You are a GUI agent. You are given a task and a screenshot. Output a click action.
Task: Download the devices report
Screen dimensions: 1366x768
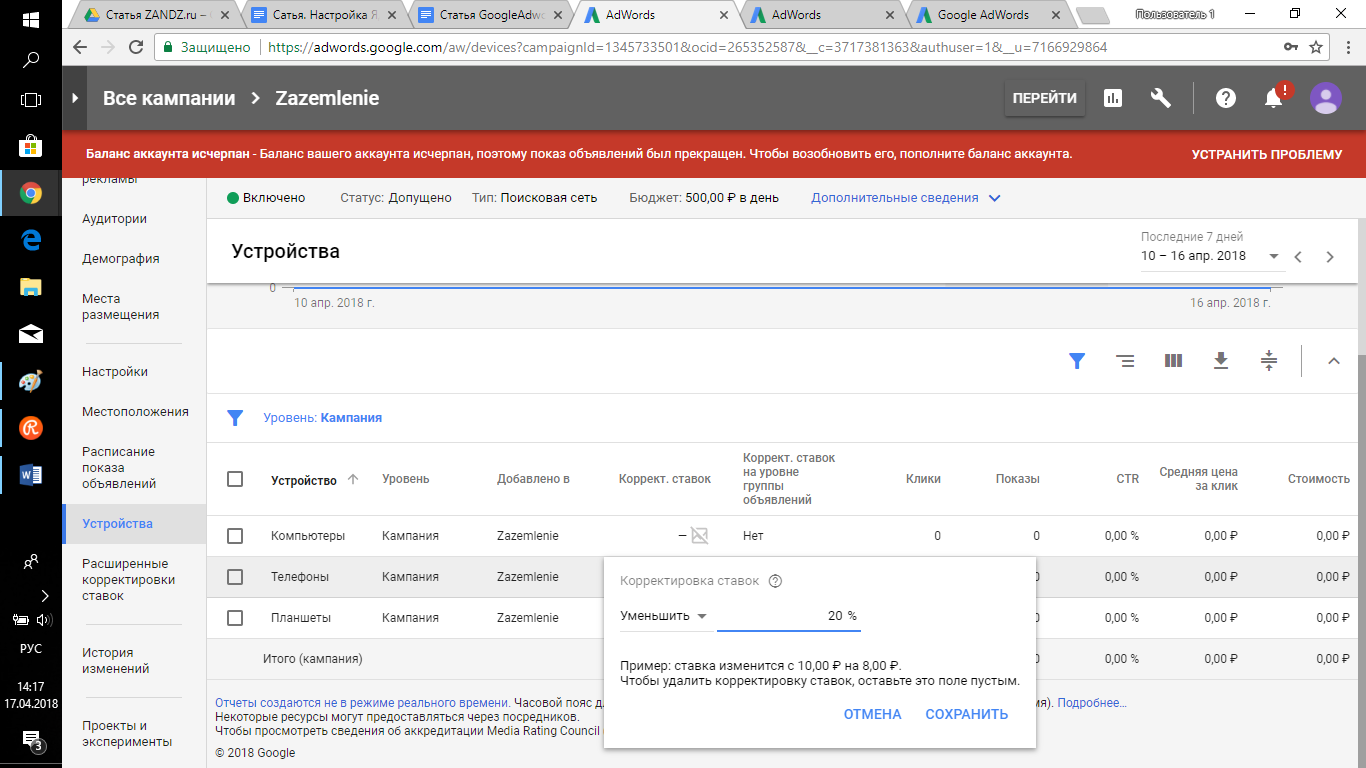[1221, 361]
